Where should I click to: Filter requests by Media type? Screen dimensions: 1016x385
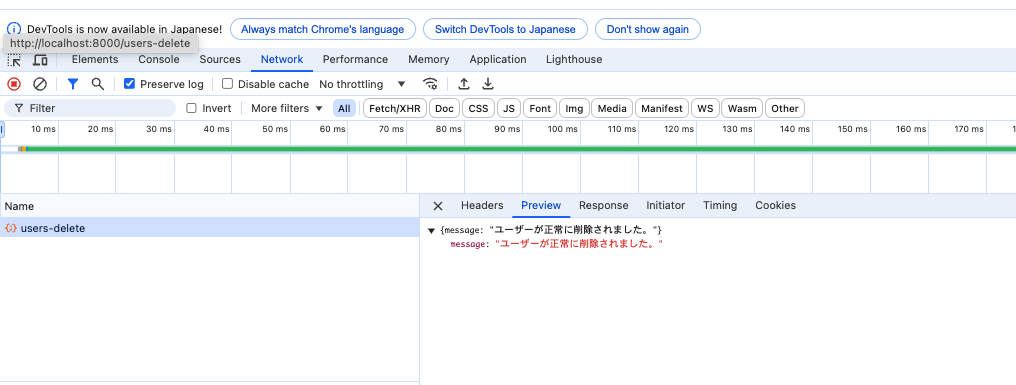click(612, 108)
